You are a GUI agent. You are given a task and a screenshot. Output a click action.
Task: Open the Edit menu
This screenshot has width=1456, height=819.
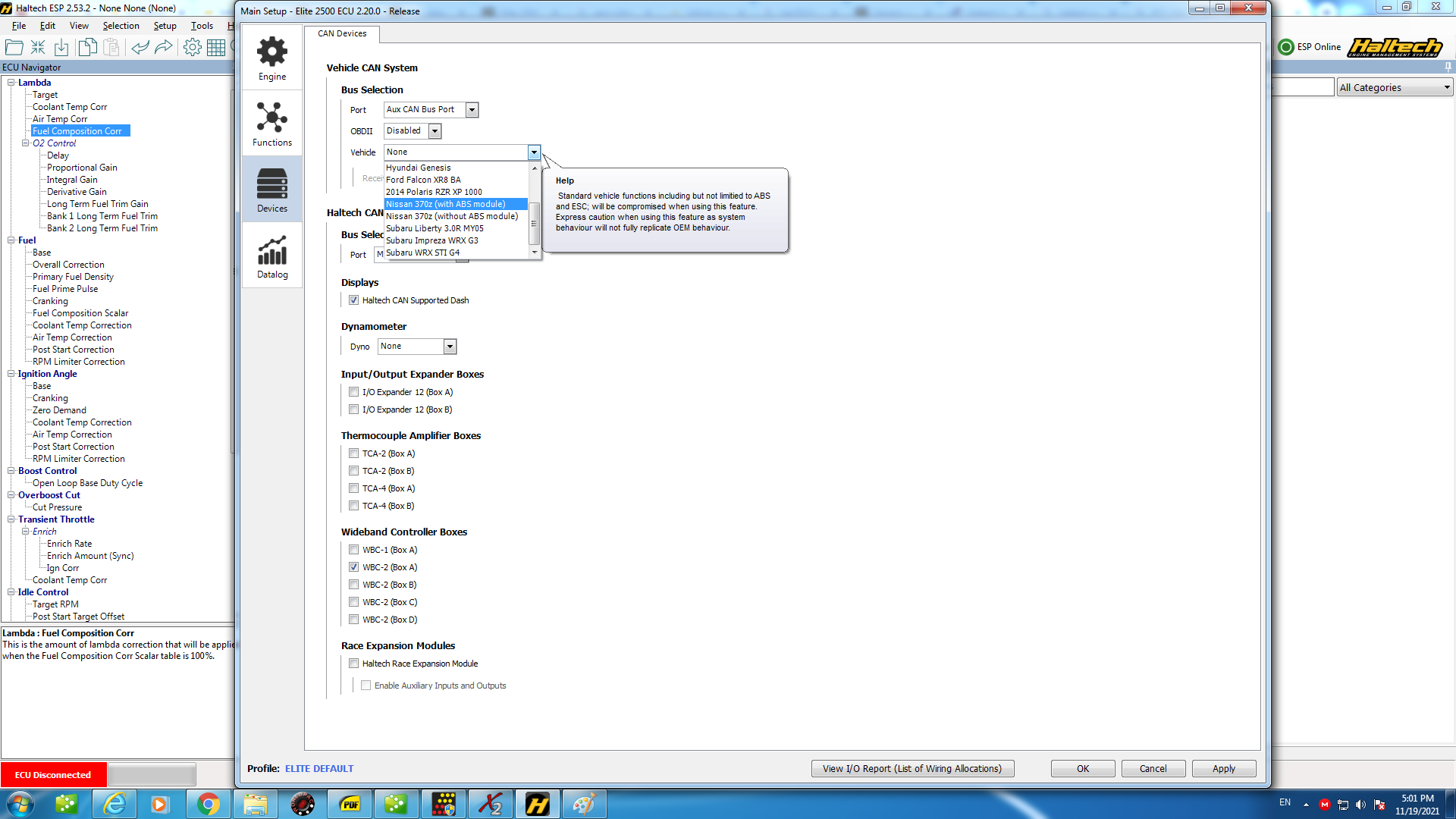[x=48, y=26]
